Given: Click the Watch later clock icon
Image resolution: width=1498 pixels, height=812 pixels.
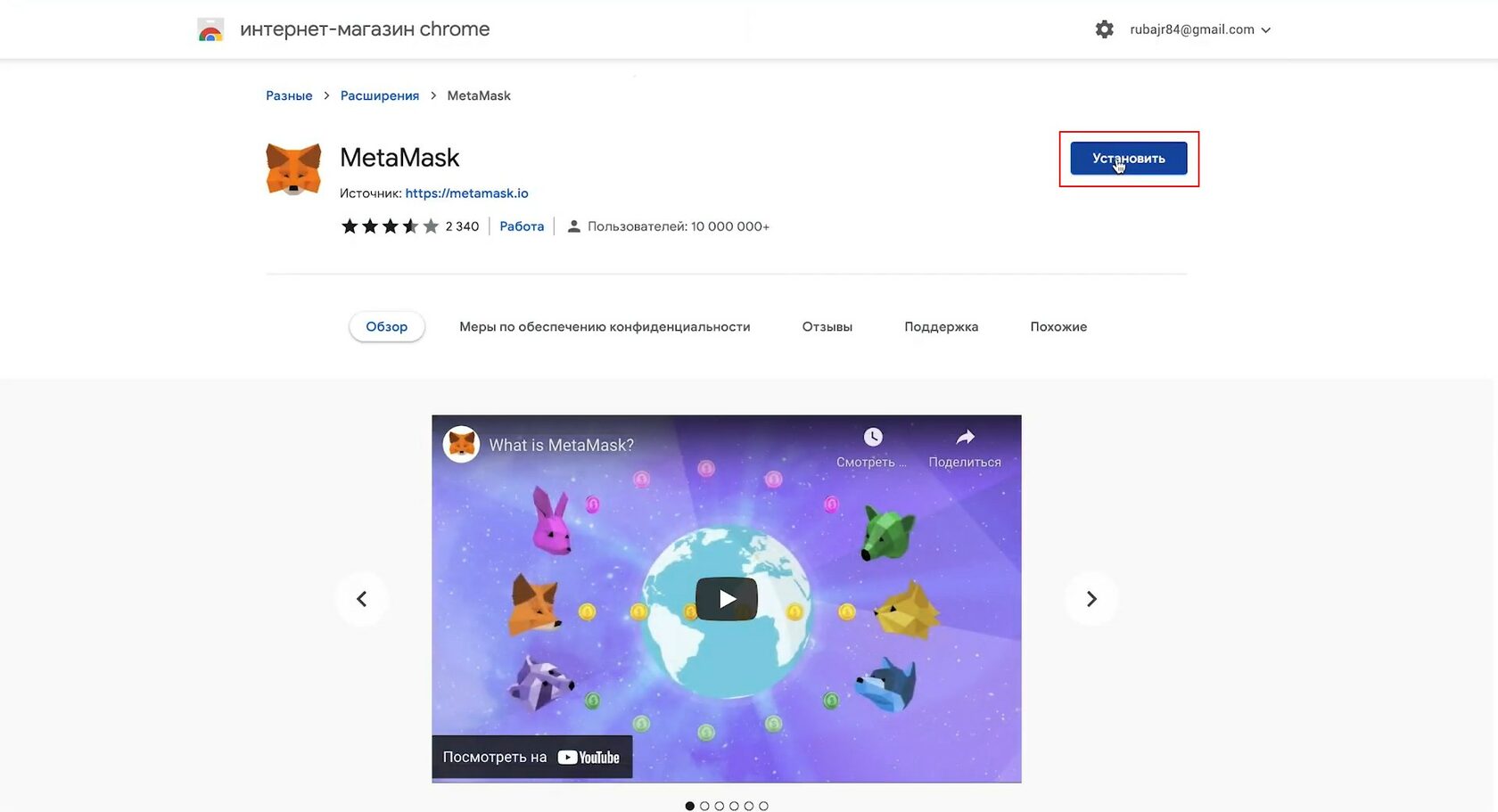Looking at the screenshot, I should click(873, 437).
